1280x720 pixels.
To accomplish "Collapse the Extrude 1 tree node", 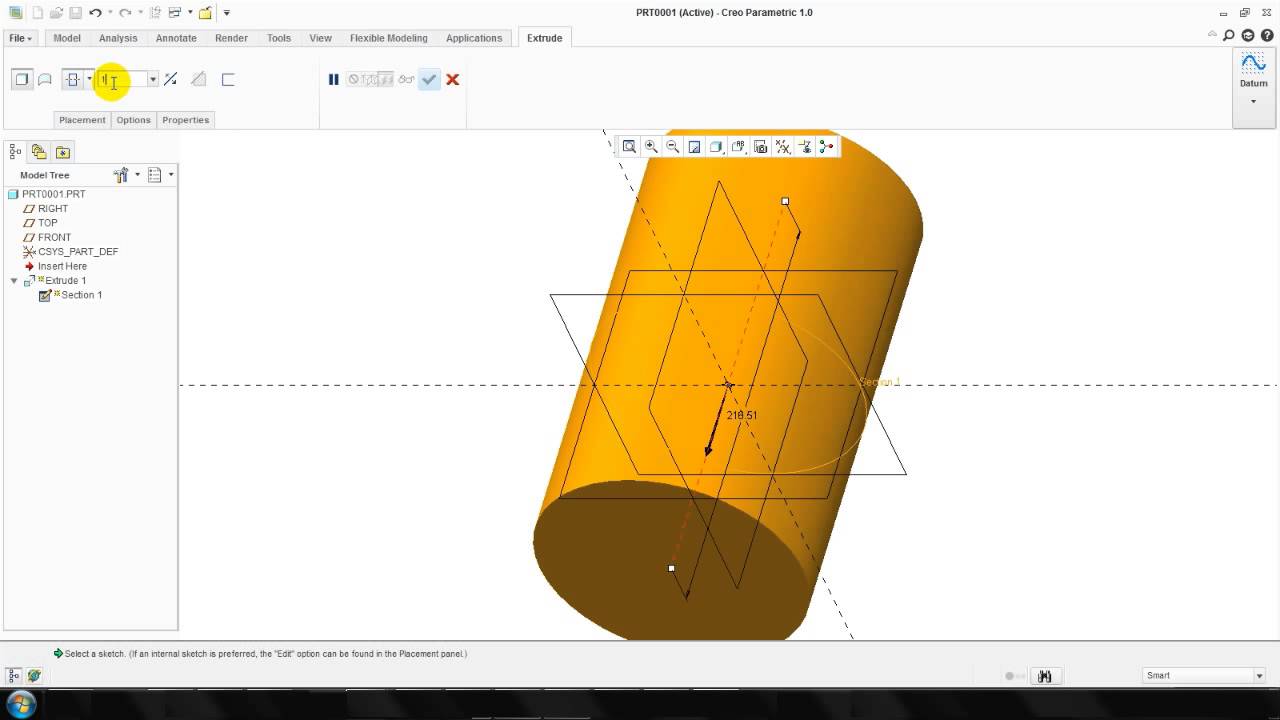I will 14,281.
